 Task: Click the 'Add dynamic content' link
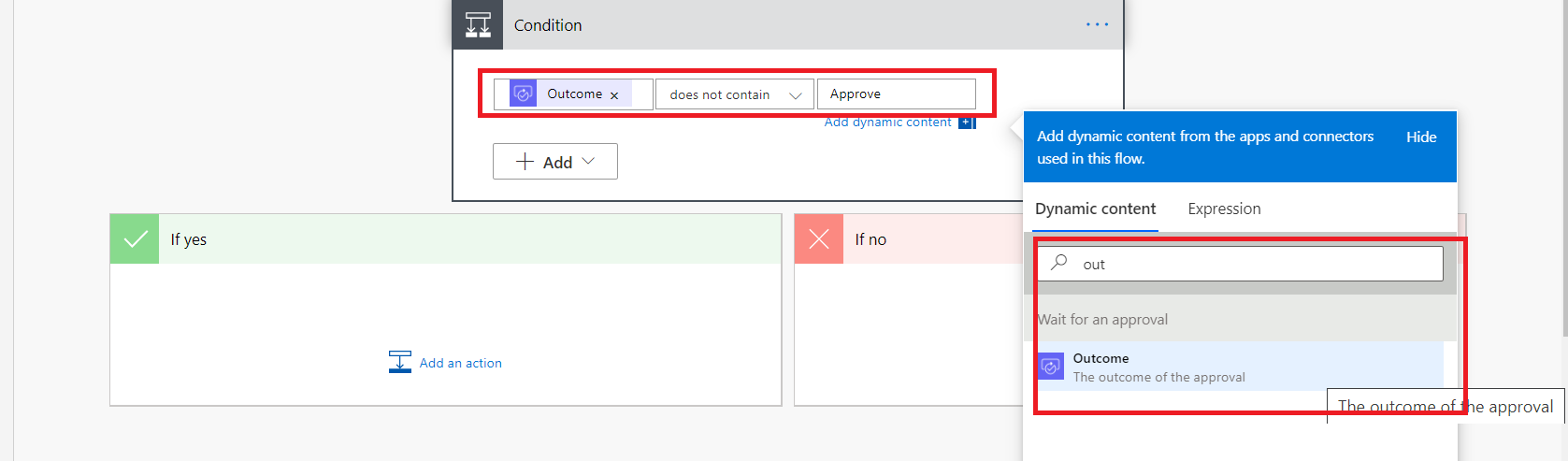[887, 122]
